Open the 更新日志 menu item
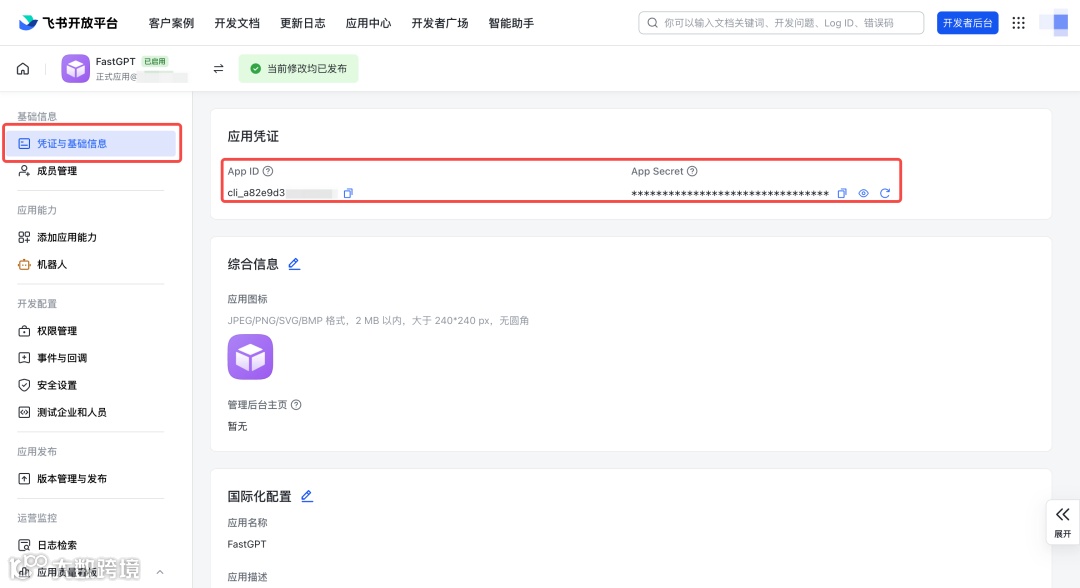 pos(302,23)
